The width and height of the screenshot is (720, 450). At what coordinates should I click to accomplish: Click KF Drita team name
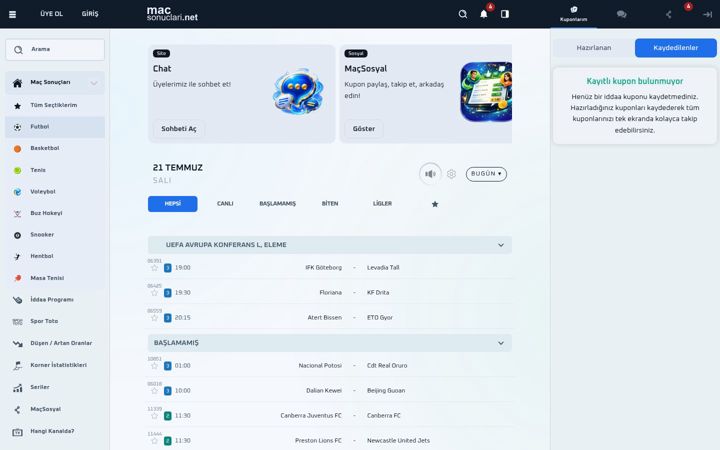coord(378,292)
